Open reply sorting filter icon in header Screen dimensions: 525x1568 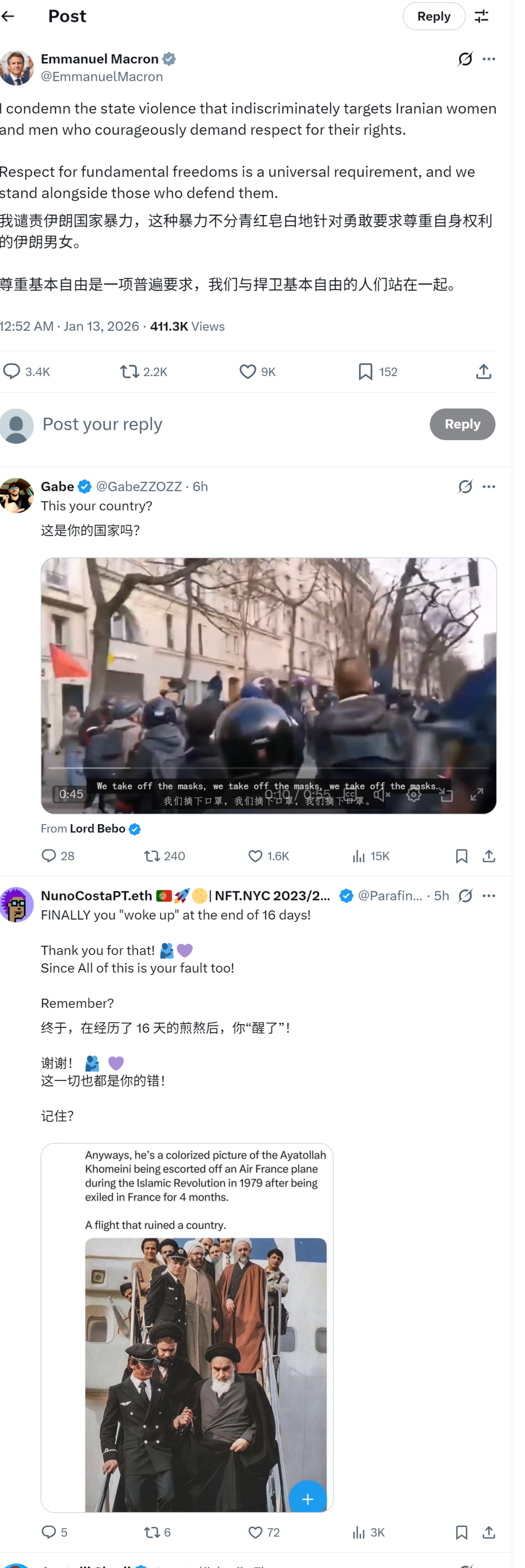click(x=481, y=16)
